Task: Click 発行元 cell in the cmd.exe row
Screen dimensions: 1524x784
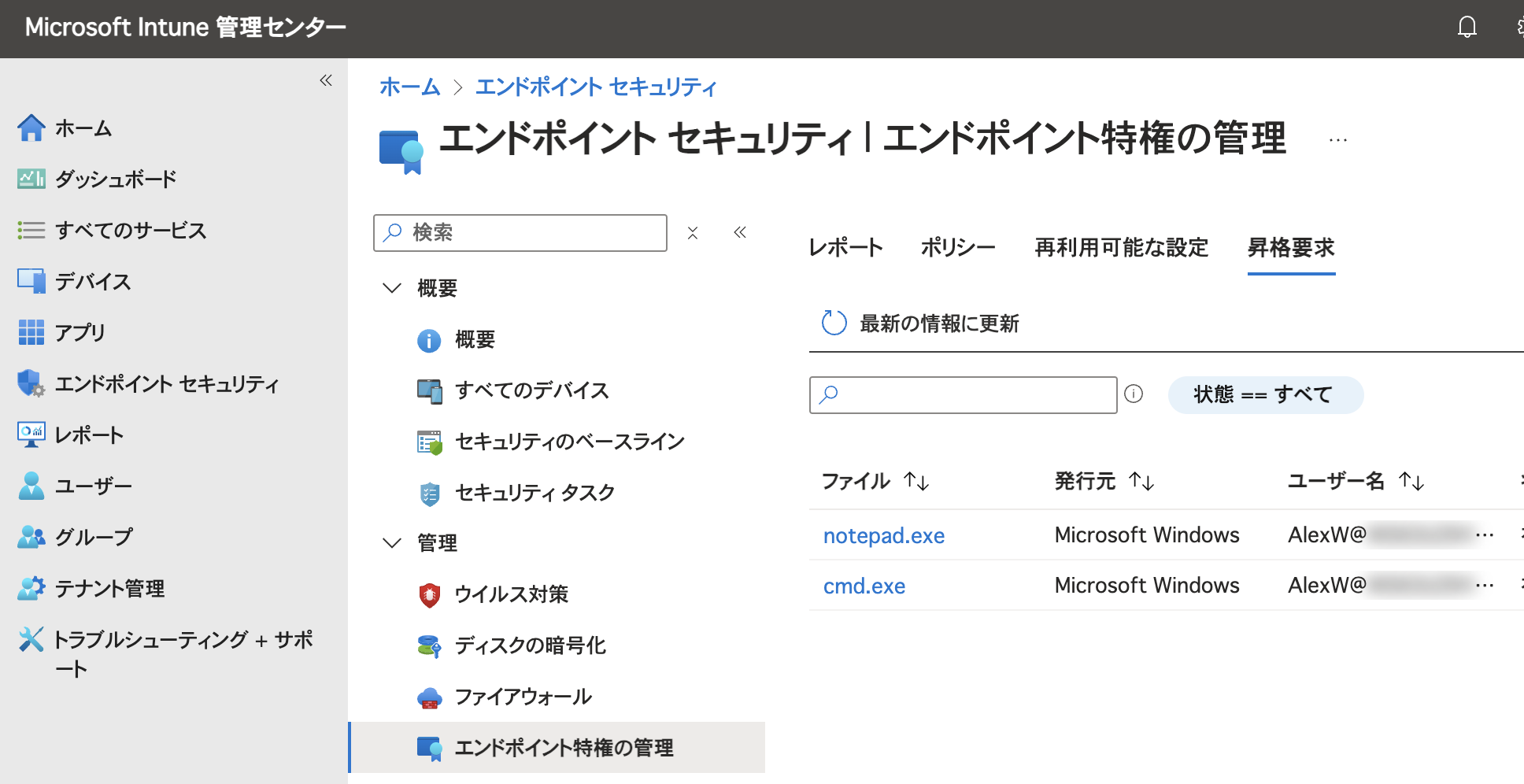Action: click(1147, 586)
